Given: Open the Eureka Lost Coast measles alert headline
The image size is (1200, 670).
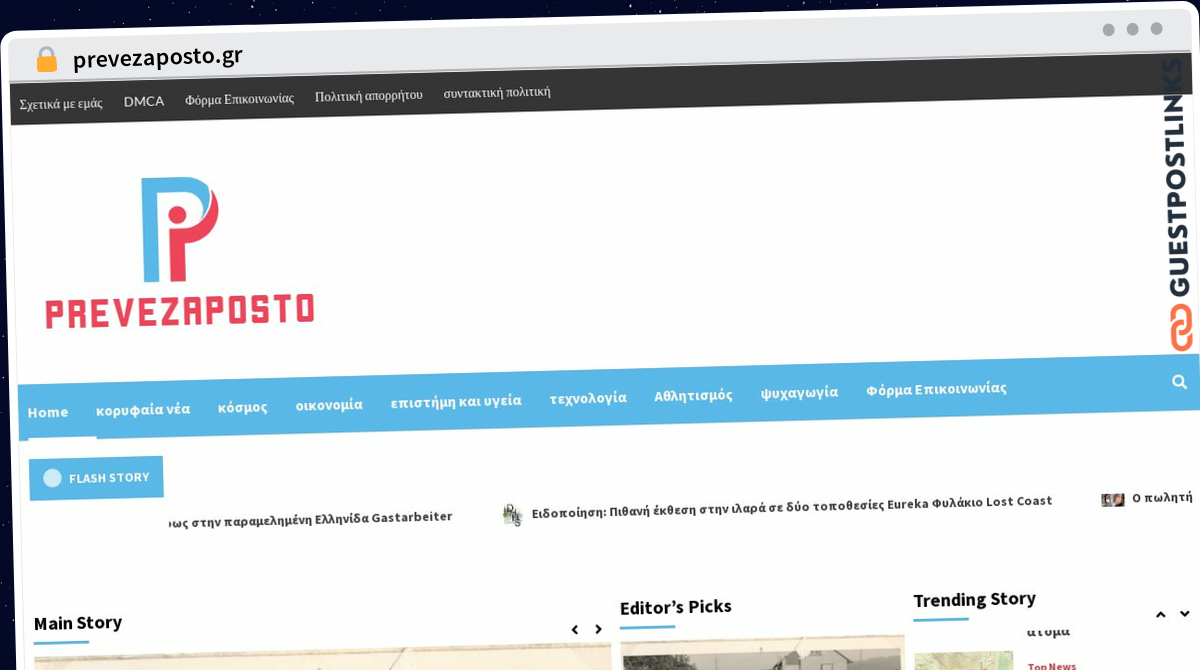Looking at the screenshot, I should point(792,506).
